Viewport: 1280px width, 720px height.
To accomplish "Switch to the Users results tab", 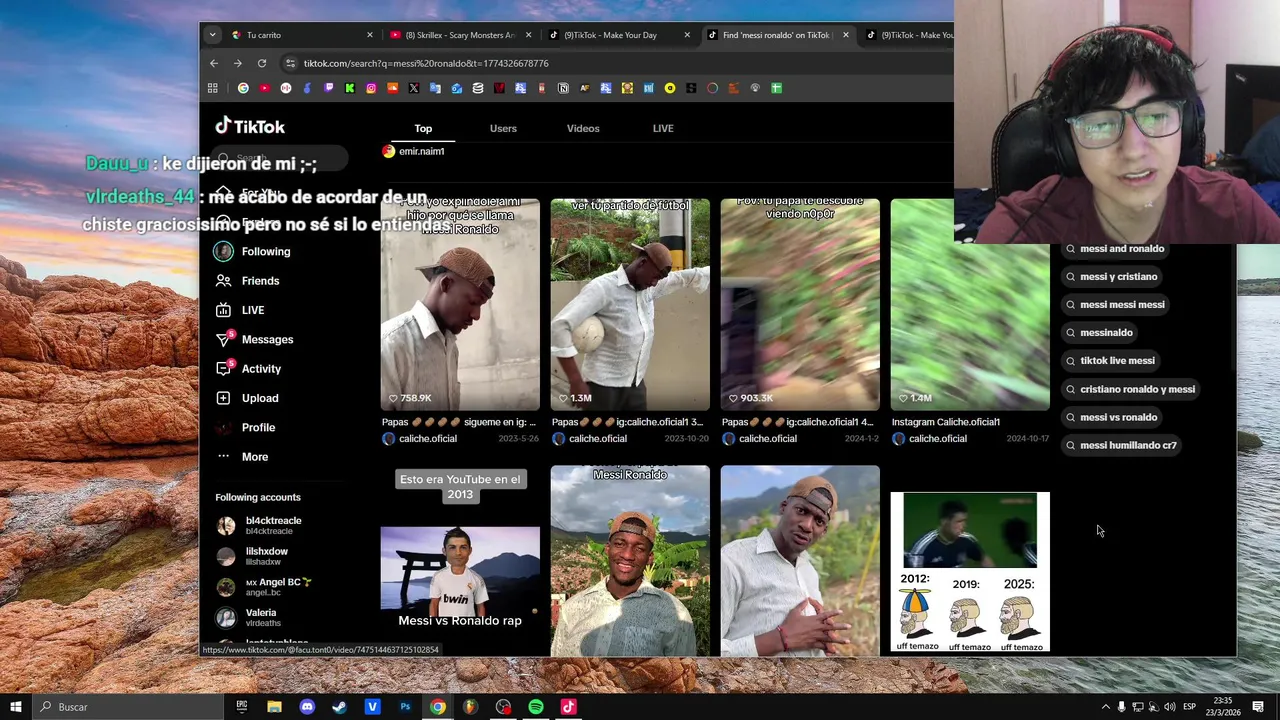I will tap(503, 128).
